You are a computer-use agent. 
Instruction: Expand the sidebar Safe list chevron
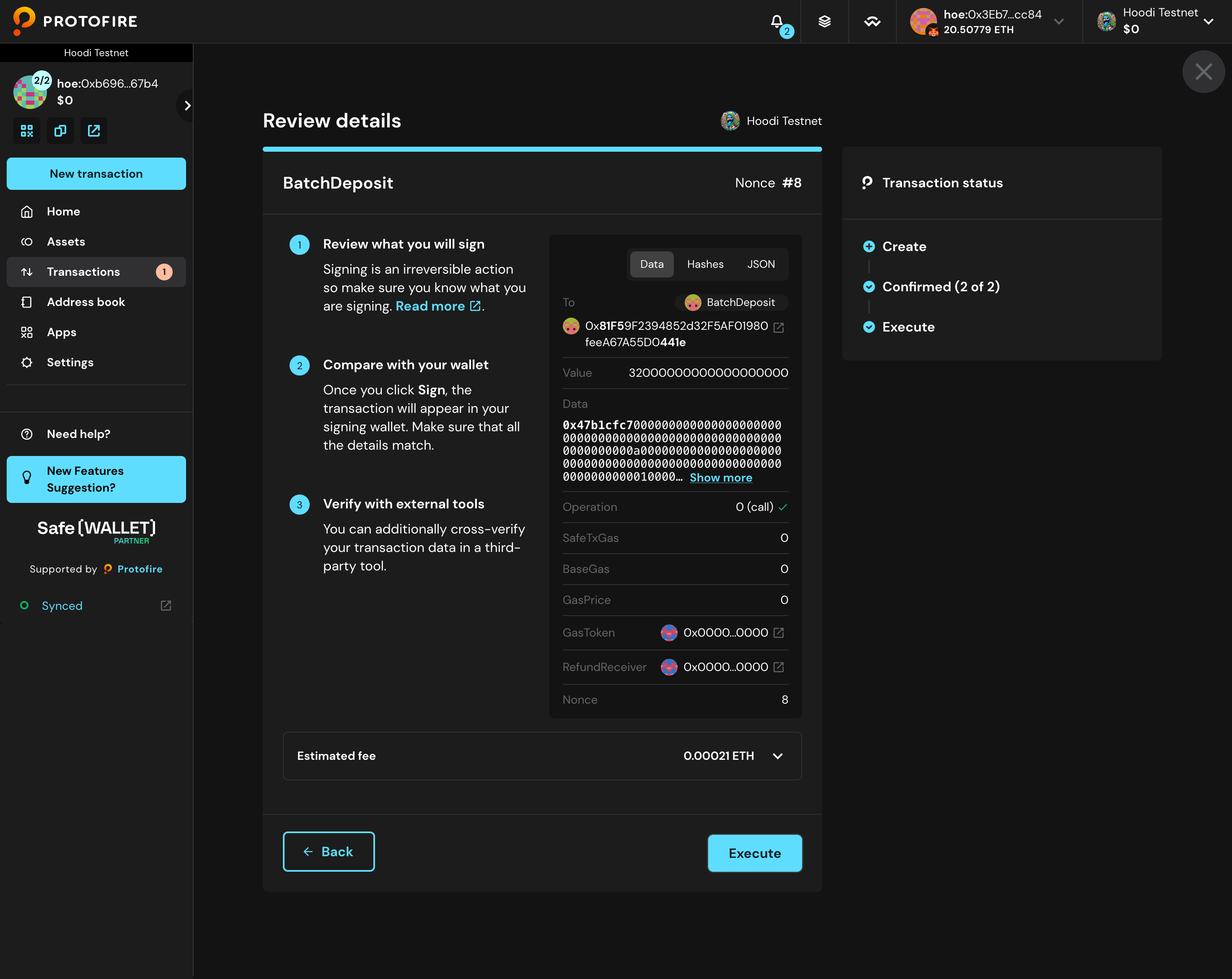tap(187, 106)
